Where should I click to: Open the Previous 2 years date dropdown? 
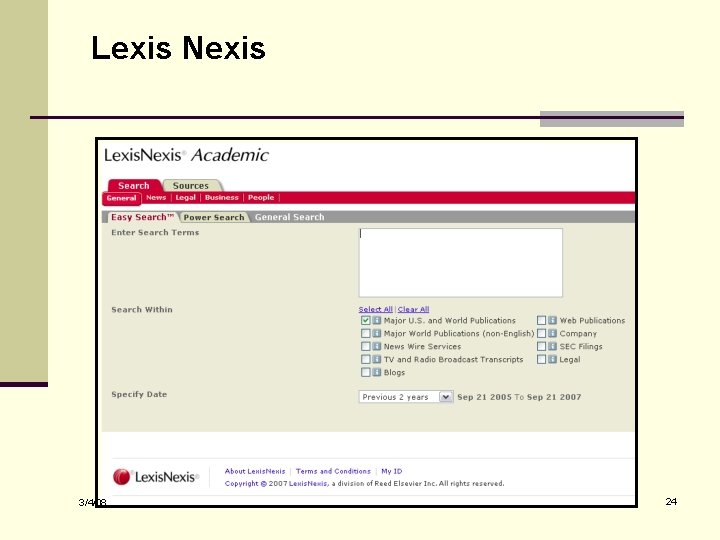pyautogui.click(x=406, y=397)
